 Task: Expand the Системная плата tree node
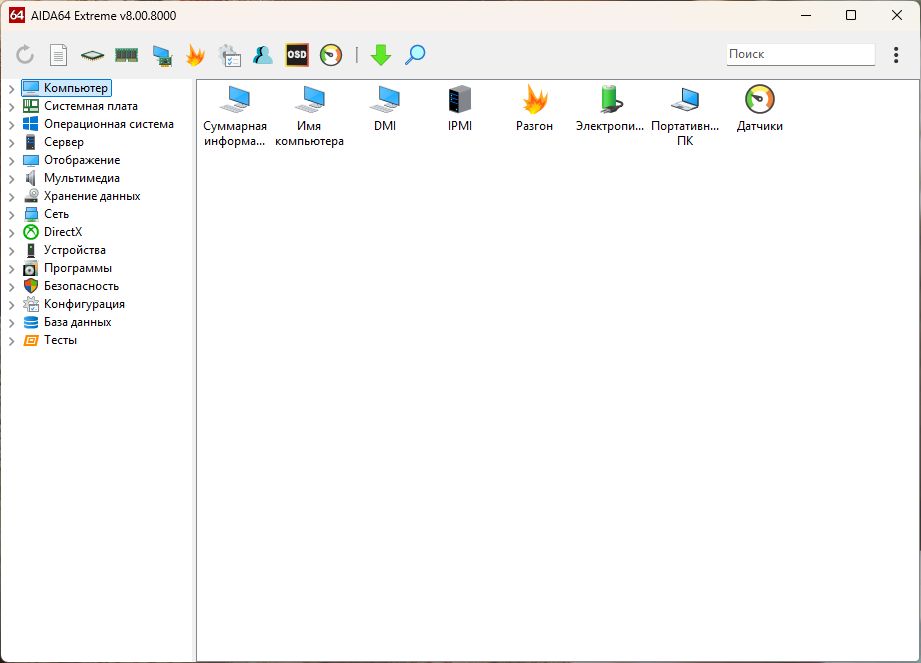(x=11, y=107)
